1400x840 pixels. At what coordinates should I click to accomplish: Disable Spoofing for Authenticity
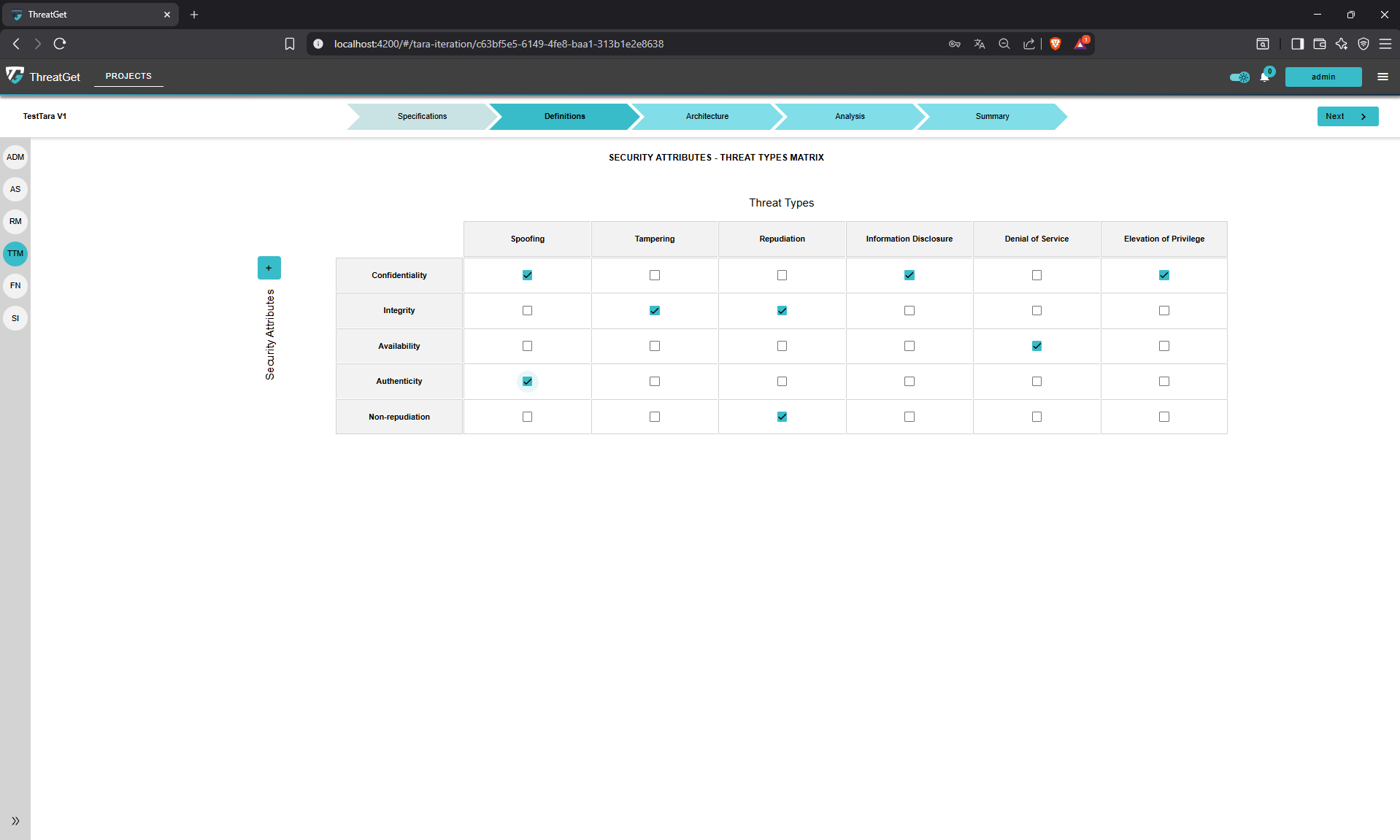click(x=527, y=381)
